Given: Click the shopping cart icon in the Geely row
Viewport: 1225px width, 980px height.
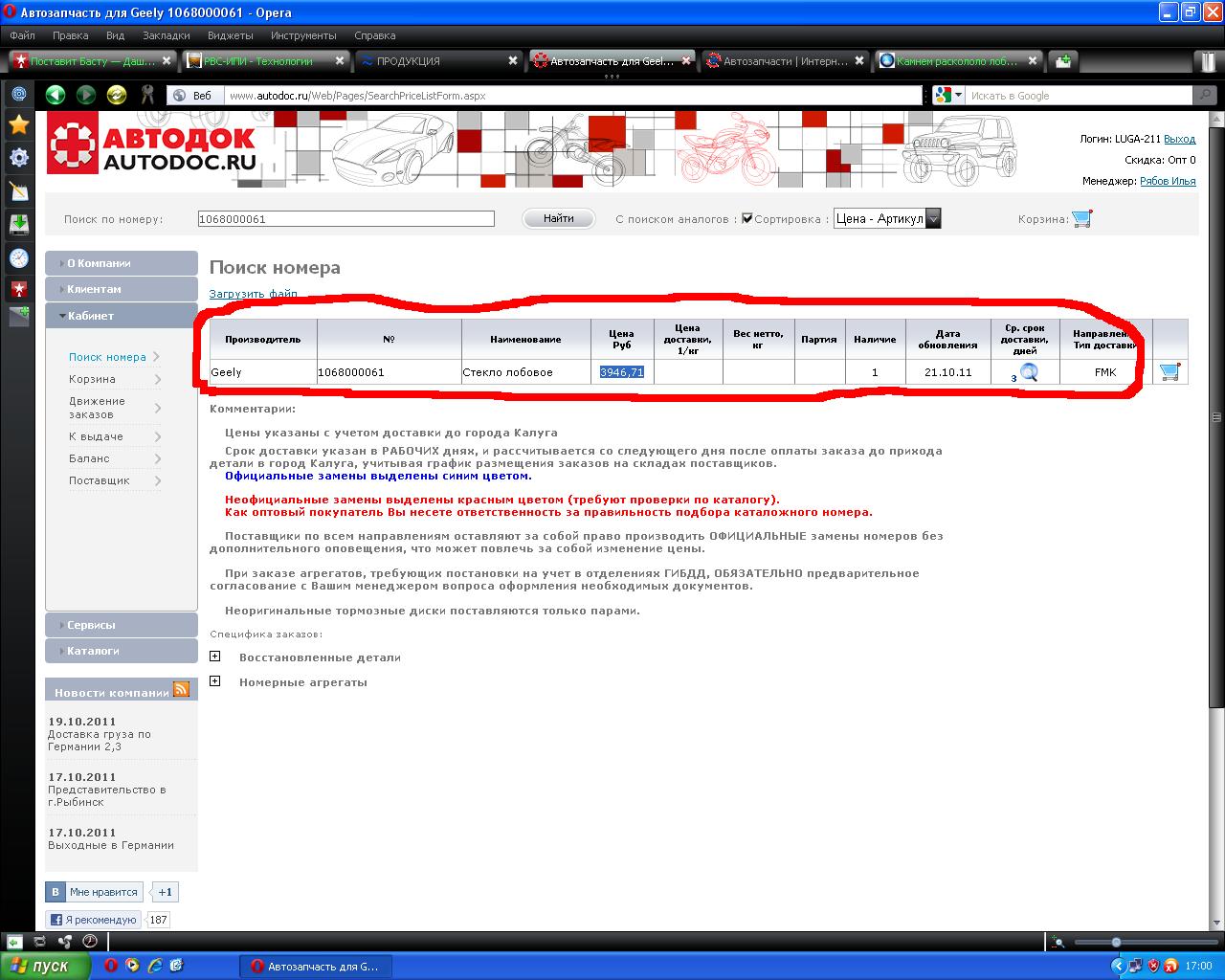Looking at the screenshot, I should tap(1169, 372).
